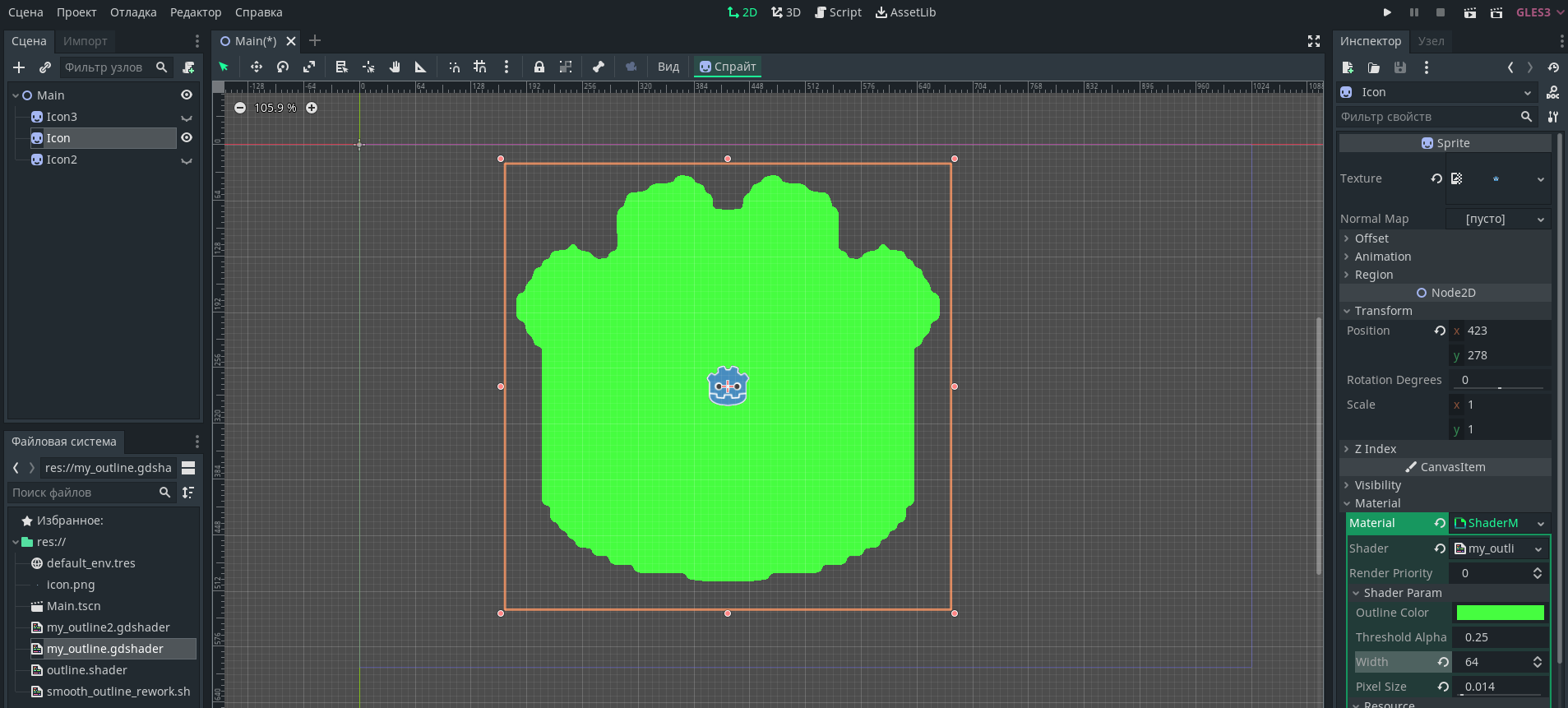Switch to the Script workspace
The width and height of the screenshot is (1568, 708).
838,12
